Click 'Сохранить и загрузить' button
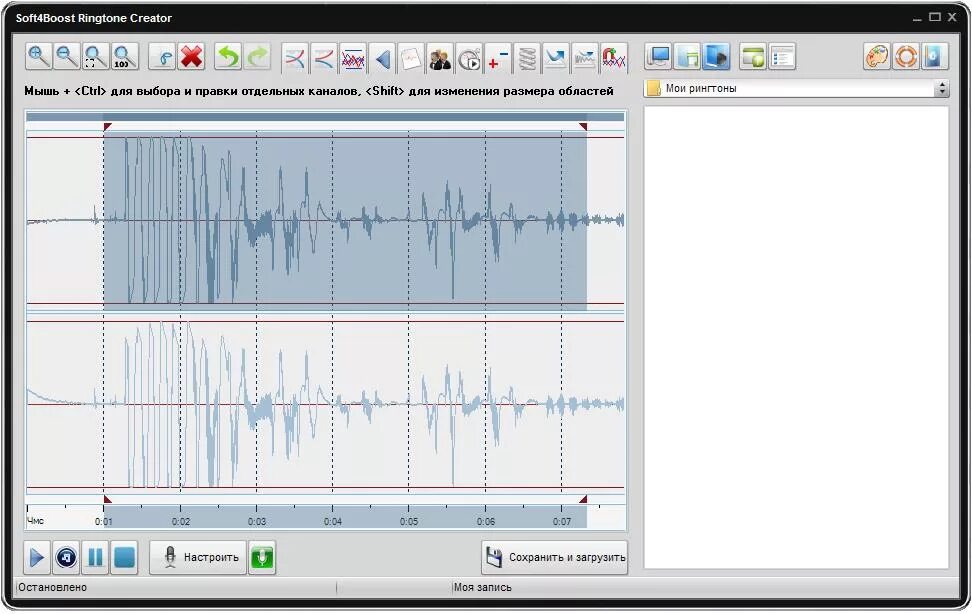This screenshot has height=614, width=972. [554, 557]
